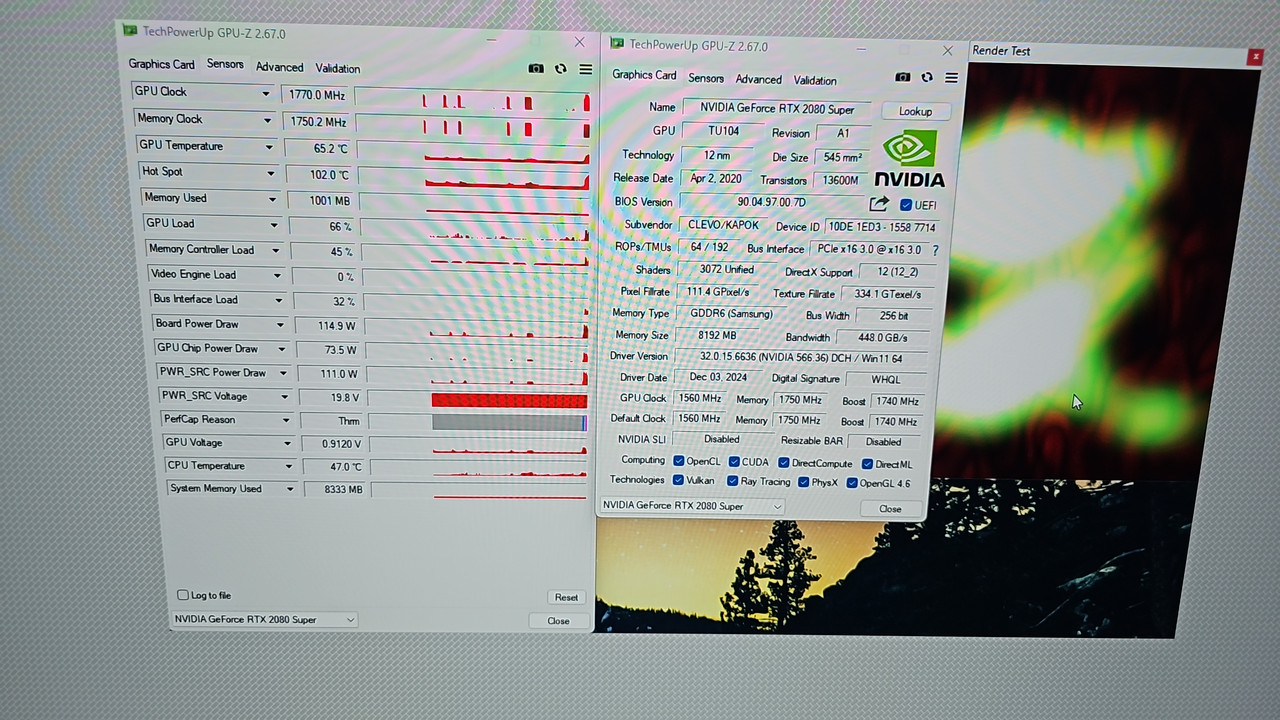Open System Memory Used sensor dropdown
The image size is (1280, 720).
tap(291, 489)
